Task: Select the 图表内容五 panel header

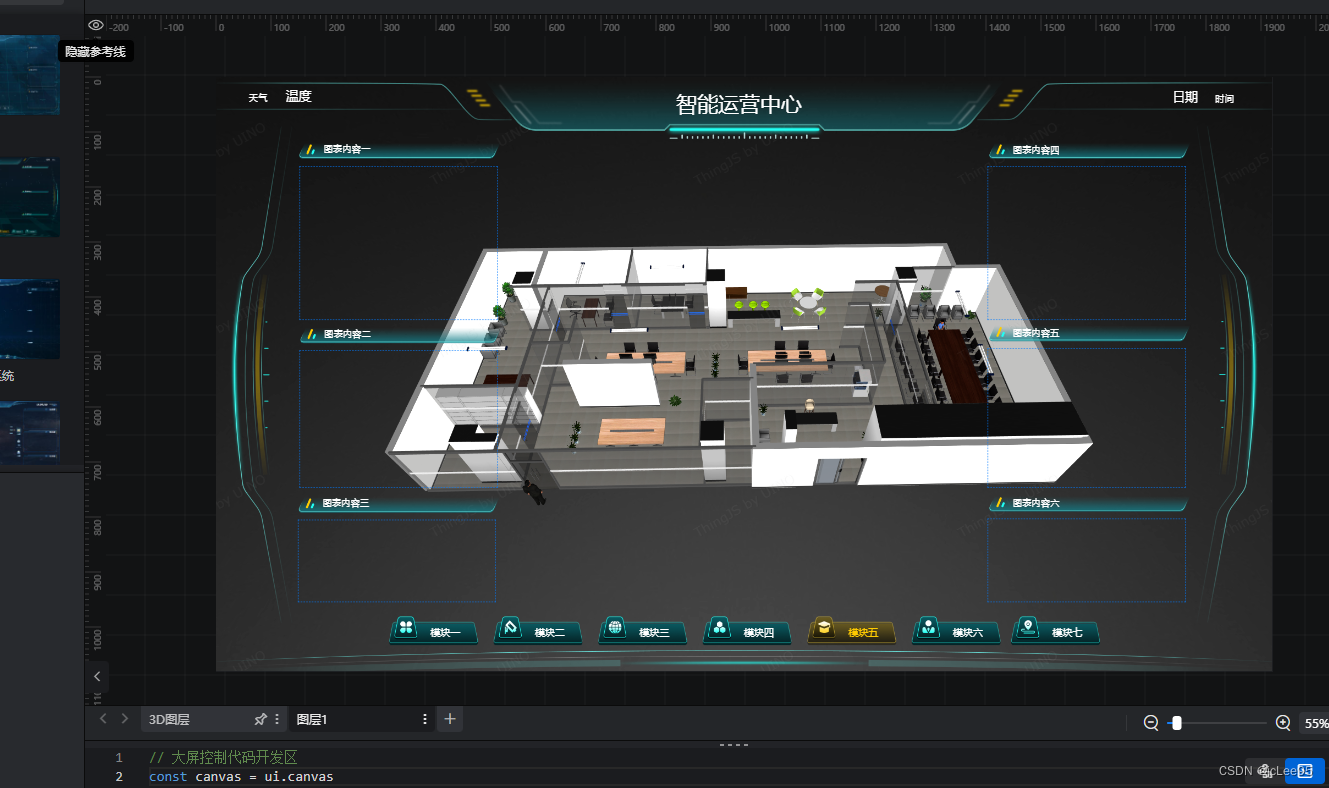Action: pyautogui.click(x=1088, y=333)
